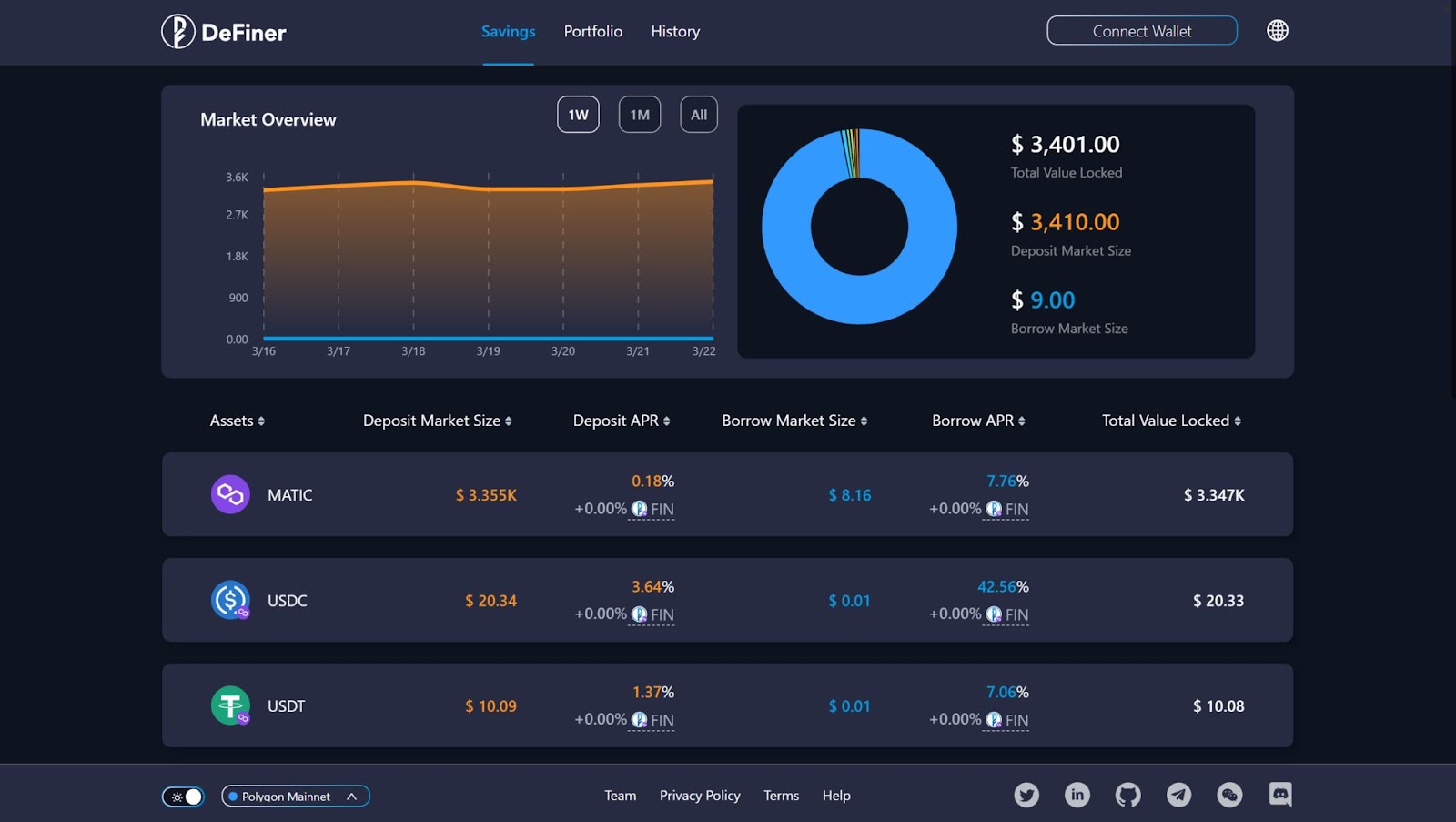Click the orange deposit line in chart
Viewport: 1456px width, 822px height.
tap(489, 188)
